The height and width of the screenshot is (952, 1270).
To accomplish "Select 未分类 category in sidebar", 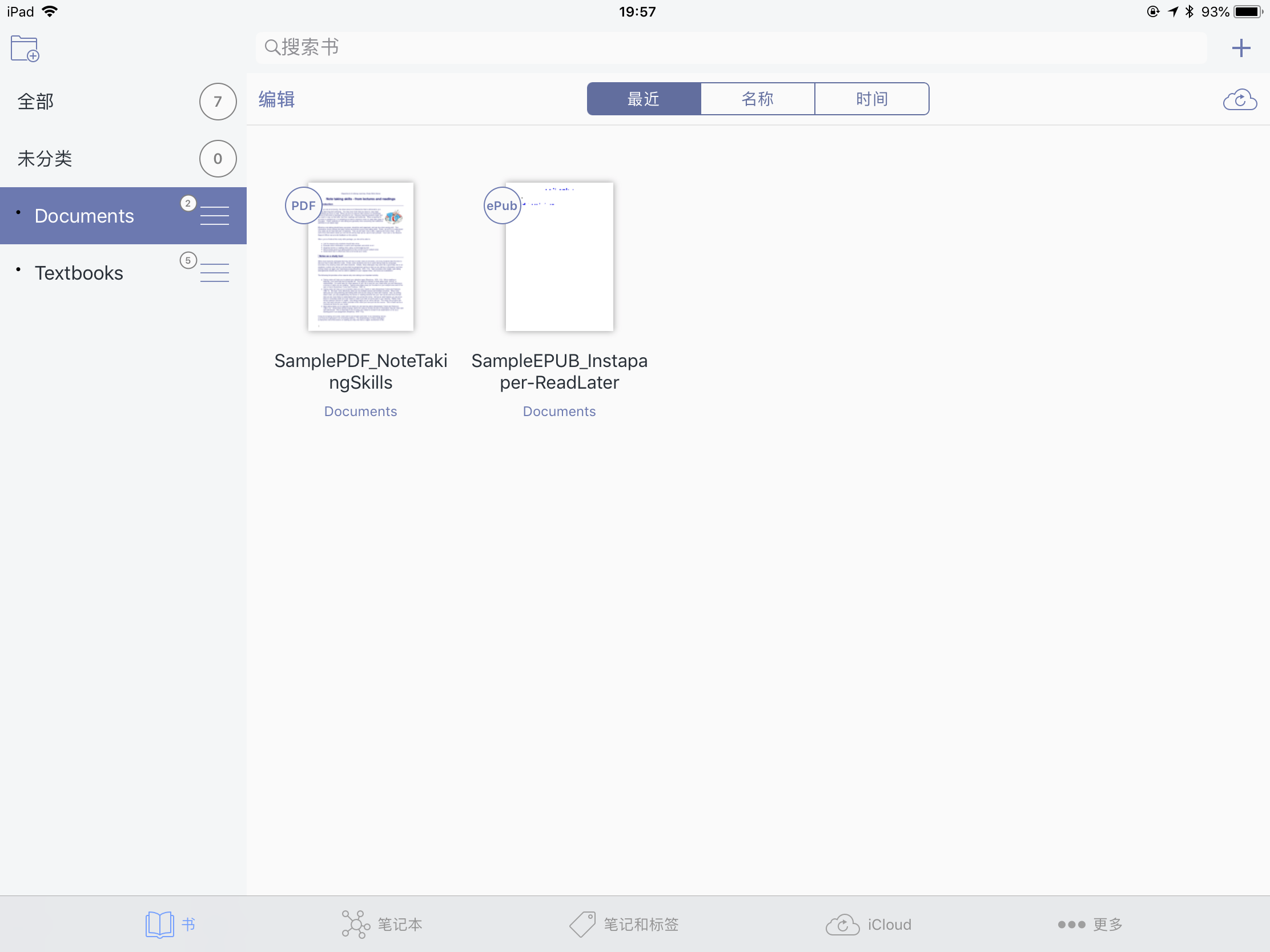I will click(x=45, y=159).
